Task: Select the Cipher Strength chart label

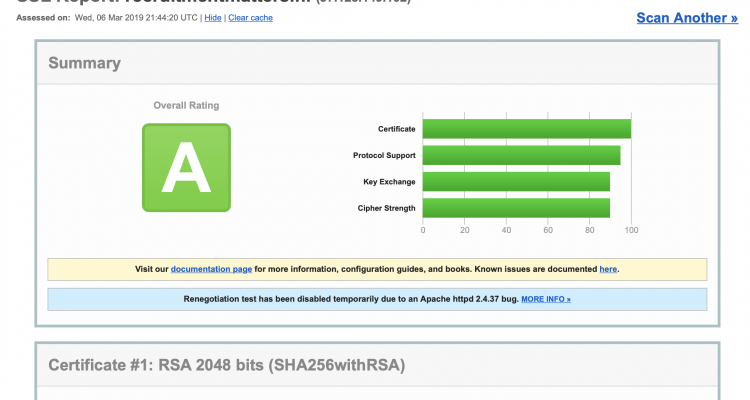Action: tap(387, 208)
